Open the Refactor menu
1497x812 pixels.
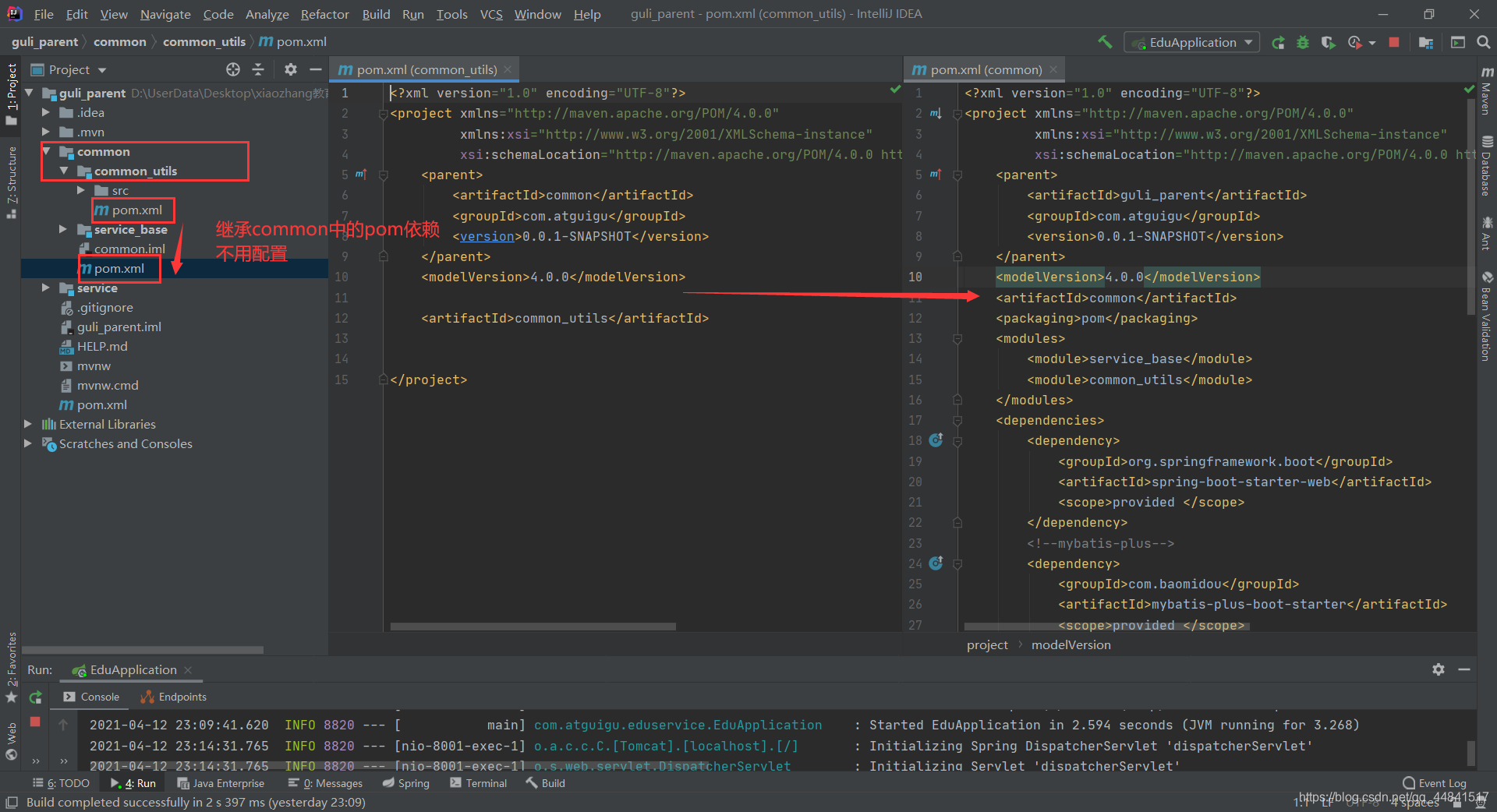coord(324,14)
